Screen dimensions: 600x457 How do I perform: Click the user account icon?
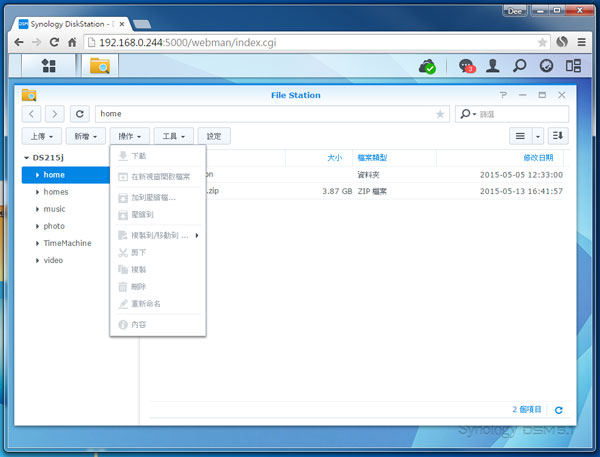[493, 66]
